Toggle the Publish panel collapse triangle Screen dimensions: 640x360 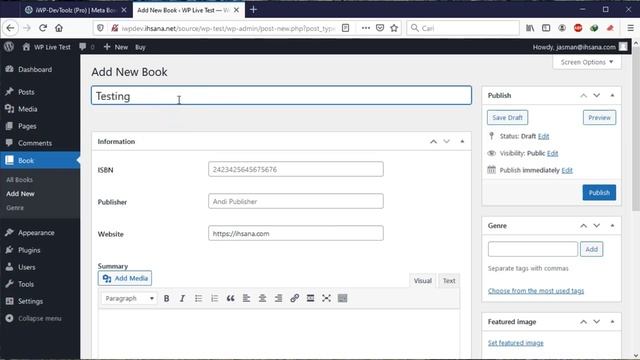pyautogui.click(x=612, y=96)
